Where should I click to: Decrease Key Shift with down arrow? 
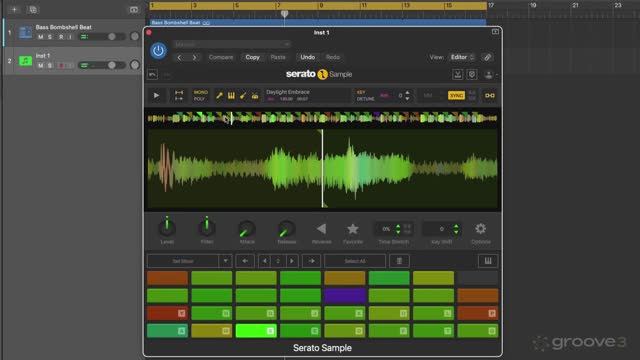coord(456,232)
